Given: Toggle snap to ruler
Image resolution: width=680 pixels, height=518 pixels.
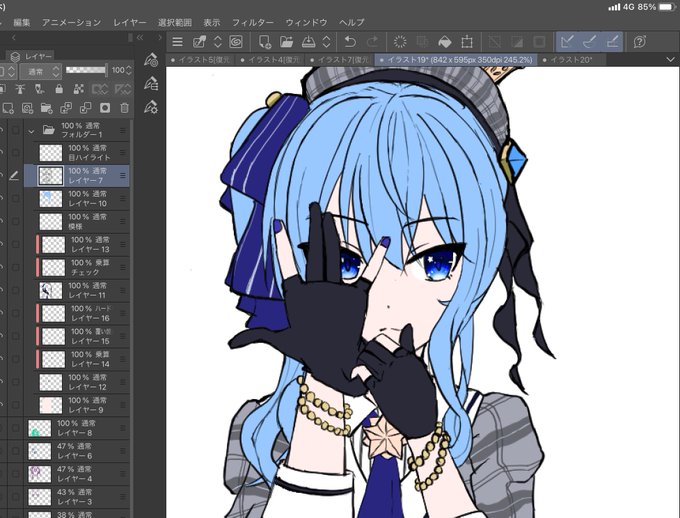Looking at the screenshot, I should tap(567, 42).
